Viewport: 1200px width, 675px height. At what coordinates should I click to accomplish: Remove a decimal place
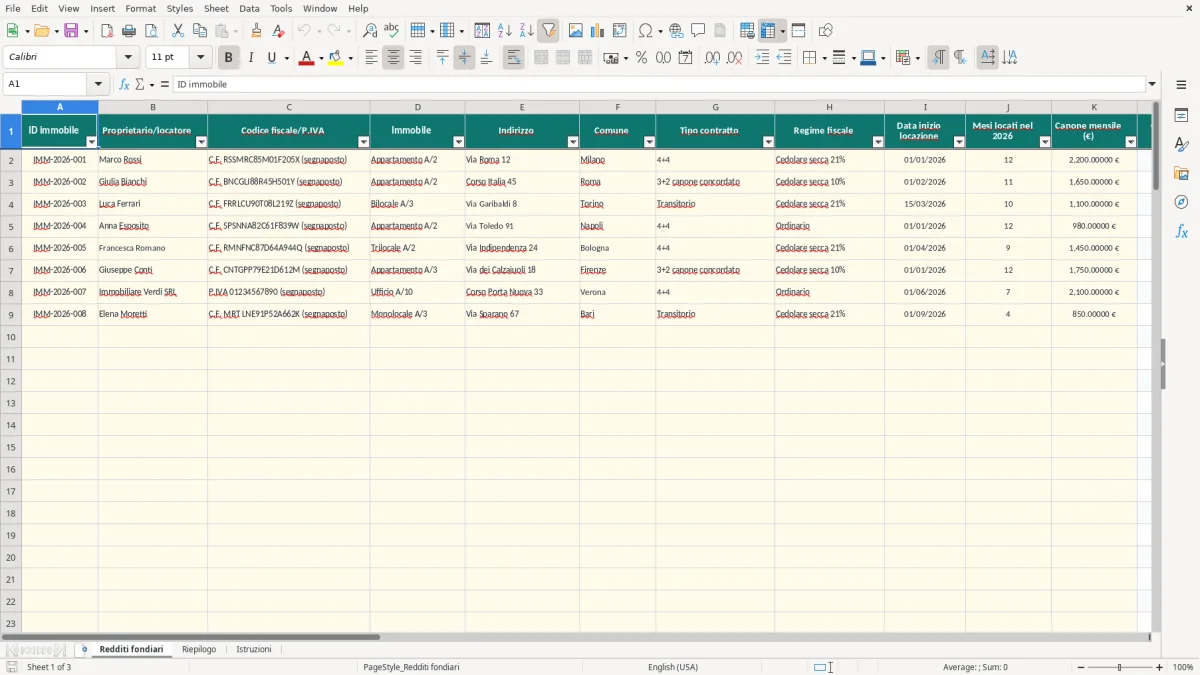(x=734, y=58)
